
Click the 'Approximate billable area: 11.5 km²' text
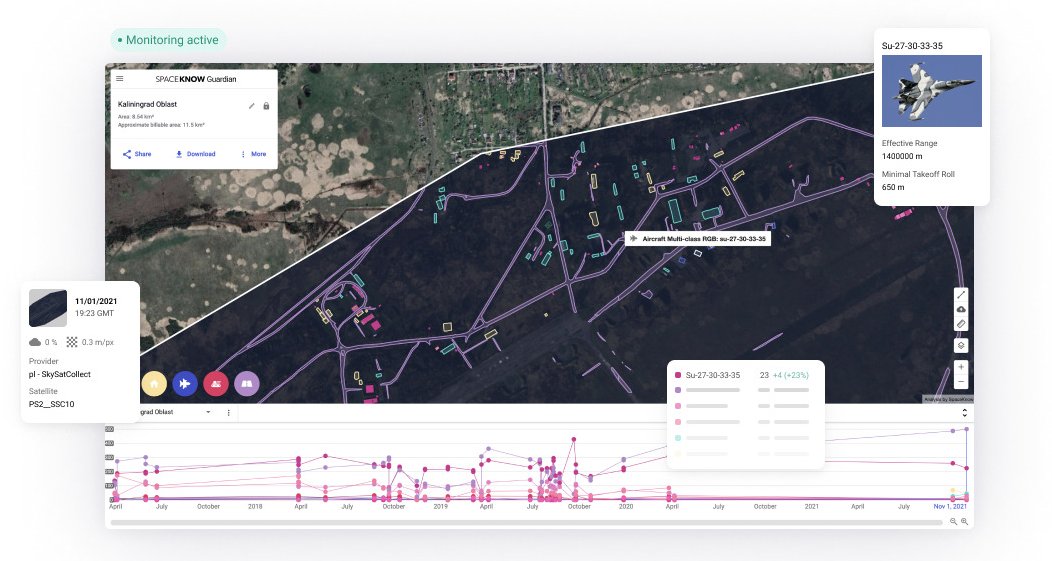pos(161,125)
